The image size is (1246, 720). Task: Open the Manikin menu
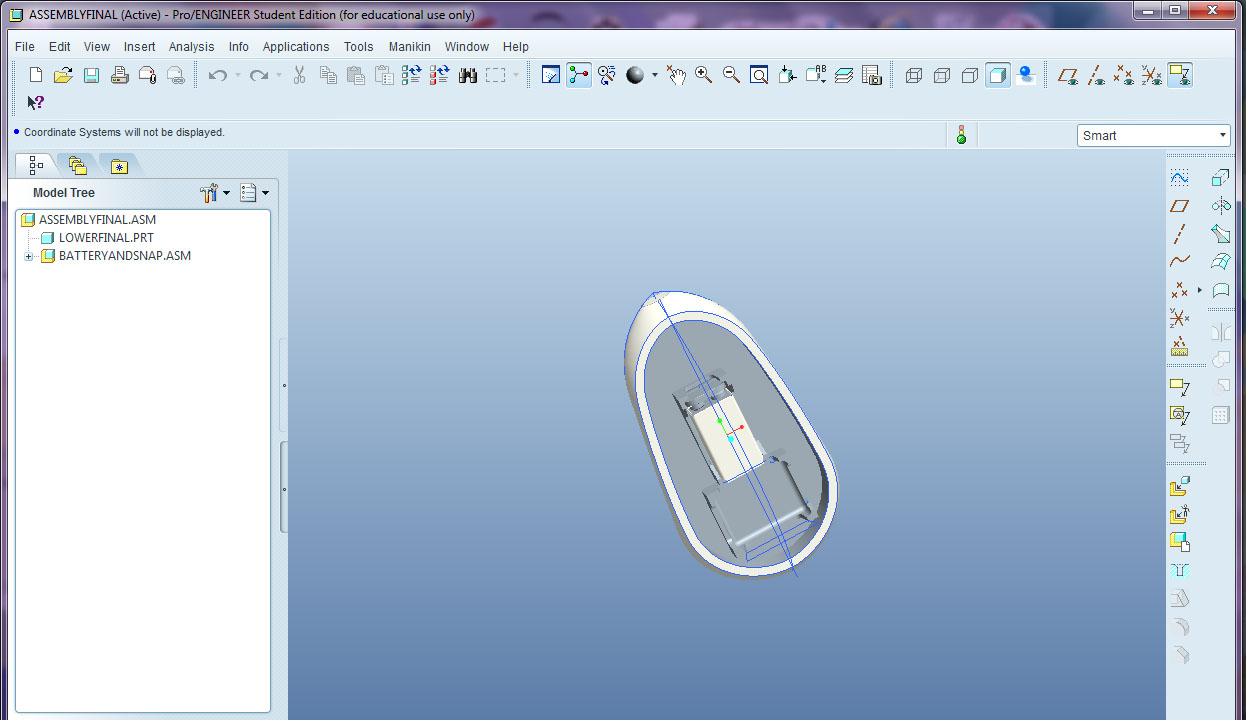409,46
